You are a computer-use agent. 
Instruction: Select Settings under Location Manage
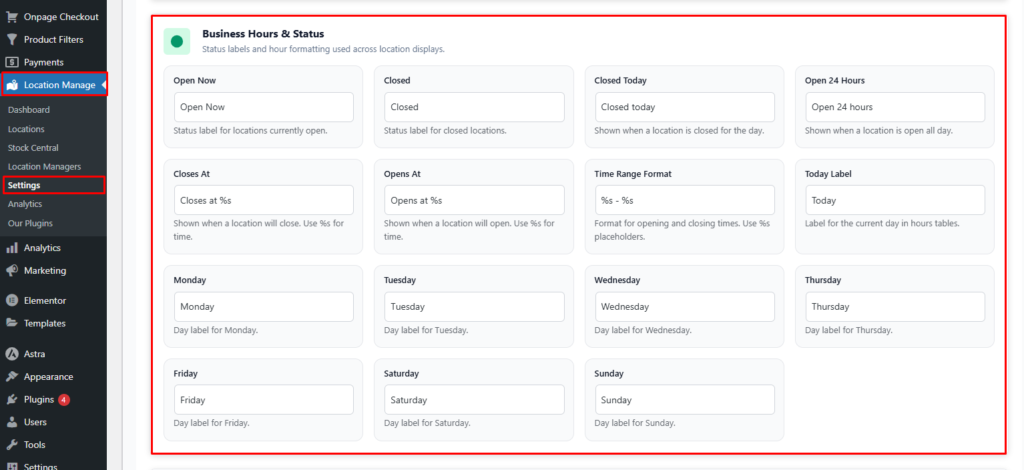[x=24, y=185]
